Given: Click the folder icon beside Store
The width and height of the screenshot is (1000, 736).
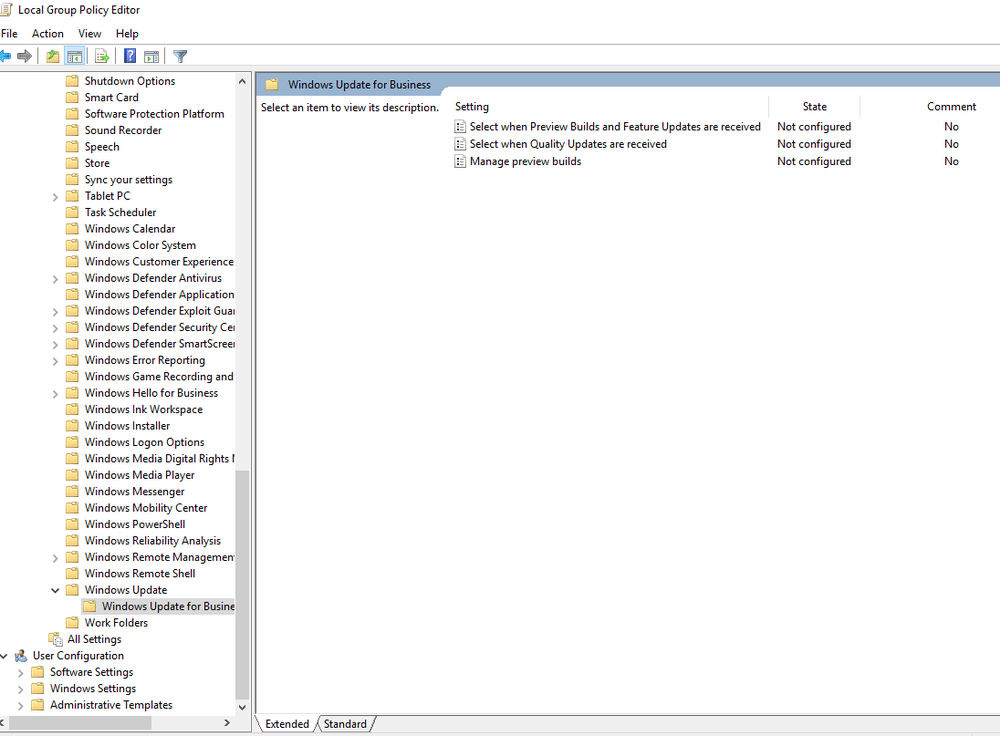Looking at the screenshot, I should click(73, 163).
